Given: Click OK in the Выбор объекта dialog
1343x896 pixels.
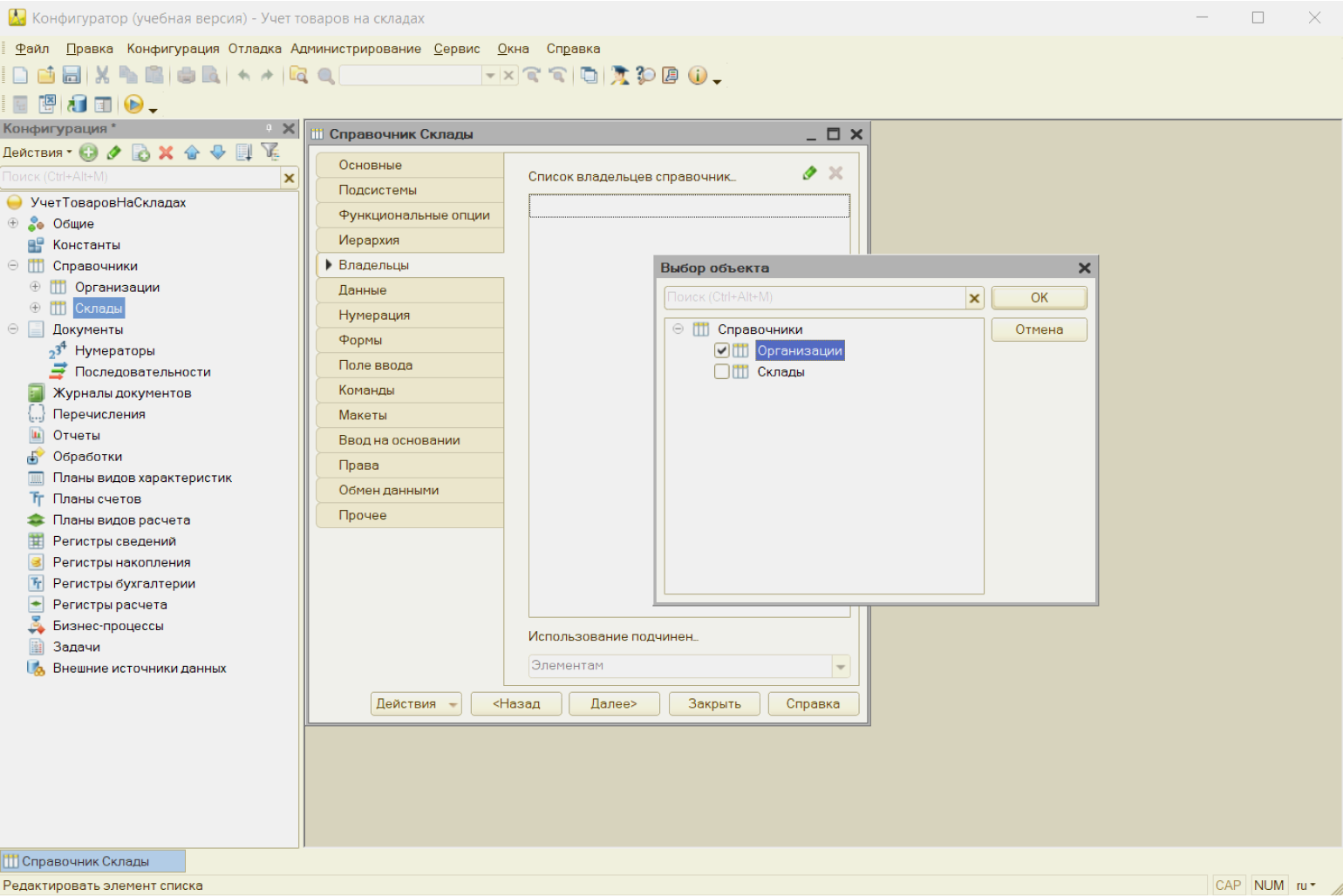Looking at the screenshot, I should [x=1039, y=297].
